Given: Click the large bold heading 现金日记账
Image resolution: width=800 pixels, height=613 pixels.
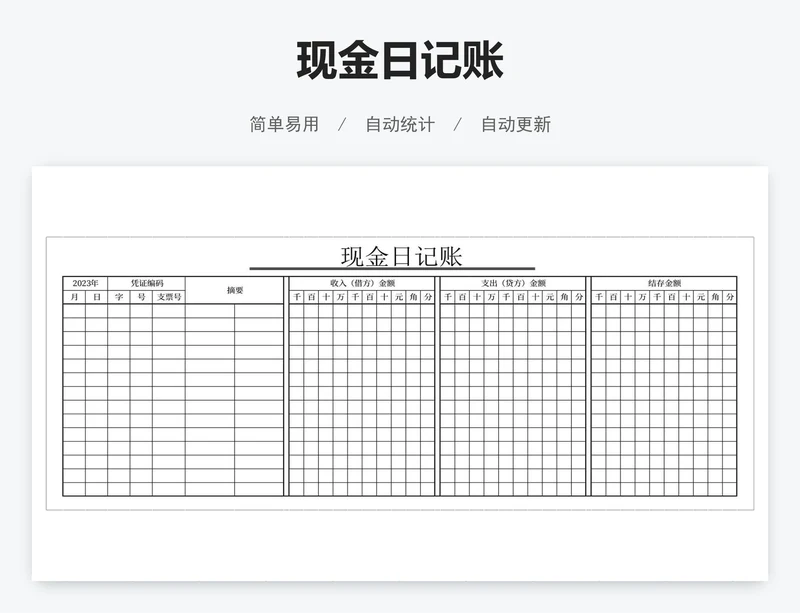Looking at the screenshot, I should [400, 60].
